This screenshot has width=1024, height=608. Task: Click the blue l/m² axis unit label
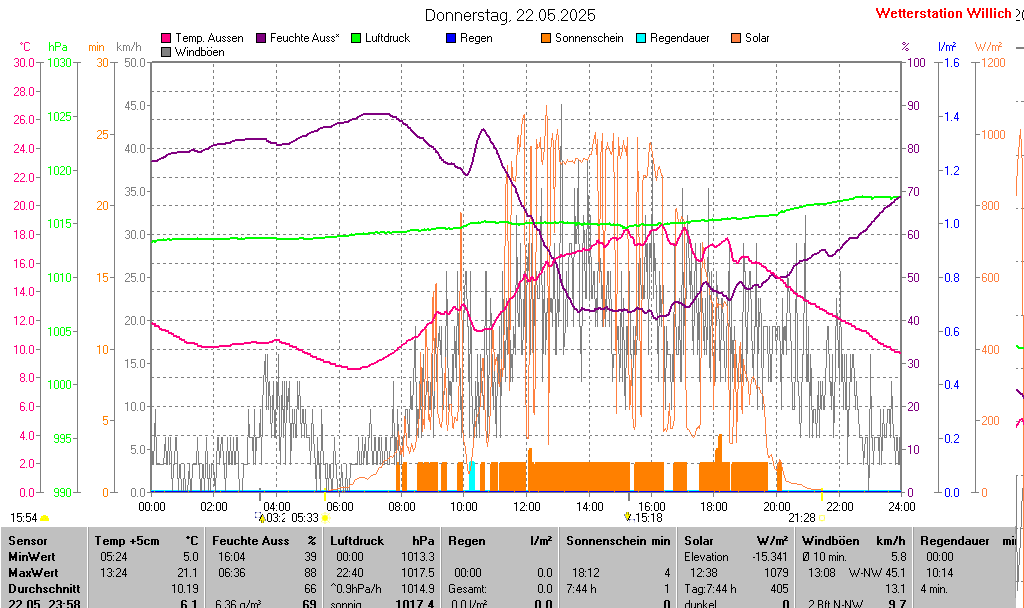[x=947, y=47]
